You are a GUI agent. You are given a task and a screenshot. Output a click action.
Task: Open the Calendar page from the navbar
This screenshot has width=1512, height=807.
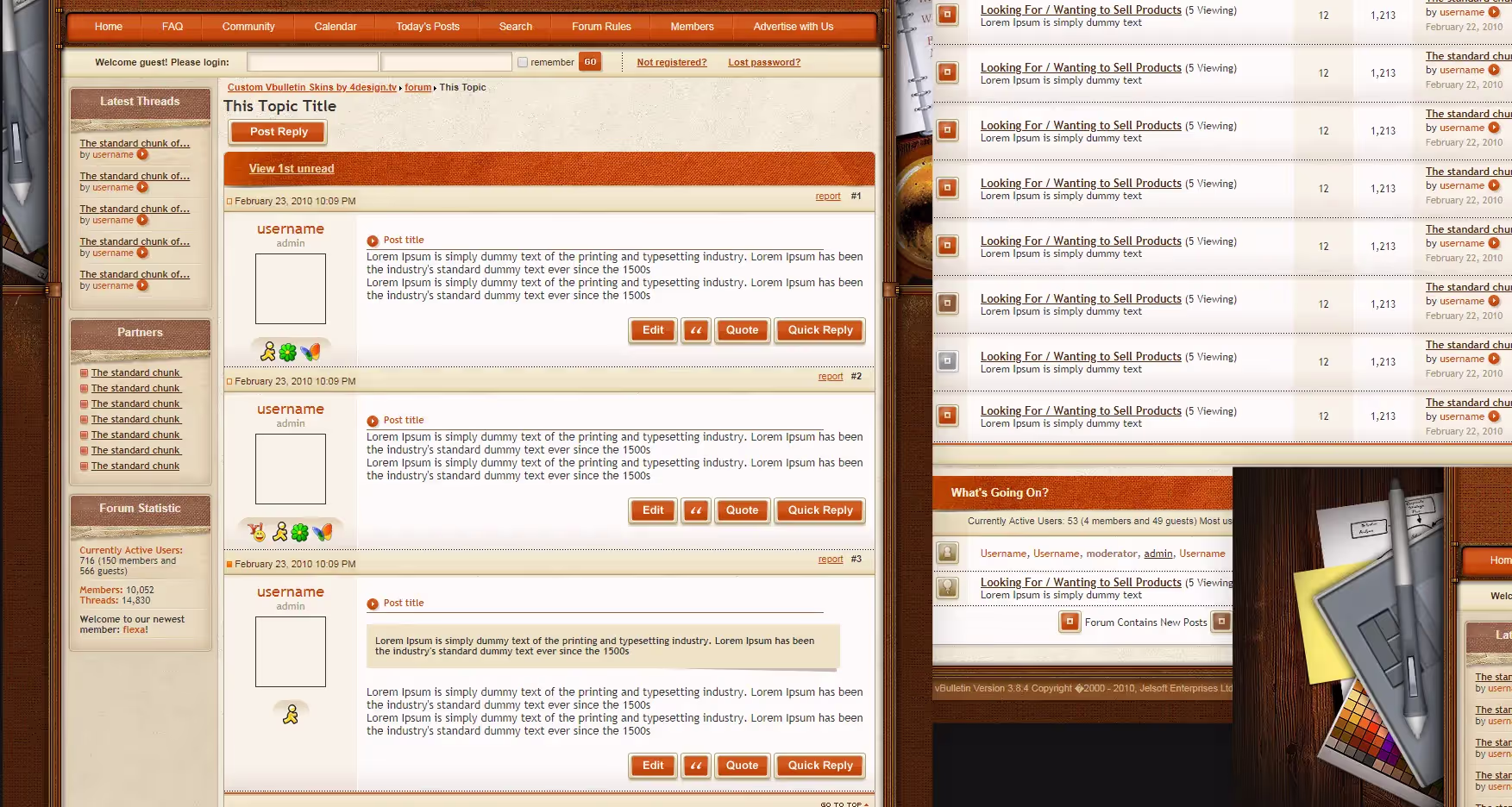(336, 27)
